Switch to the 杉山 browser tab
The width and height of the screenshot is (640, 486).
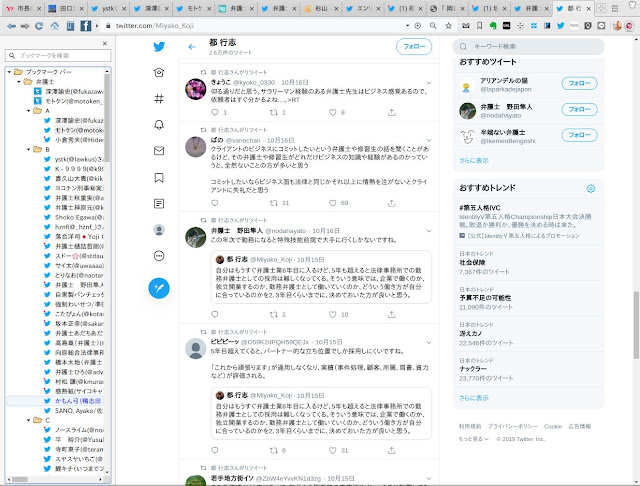tap(323, 8)
